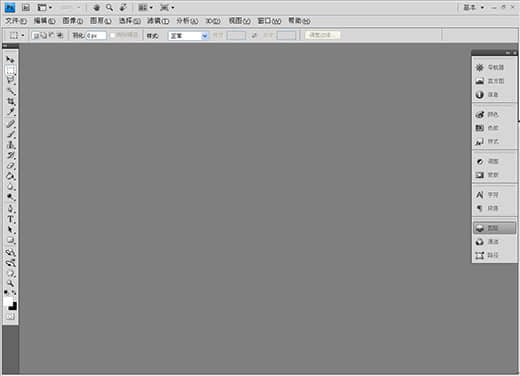Select the Lasso tool
The image size is (520, 376).
[10, 80]
